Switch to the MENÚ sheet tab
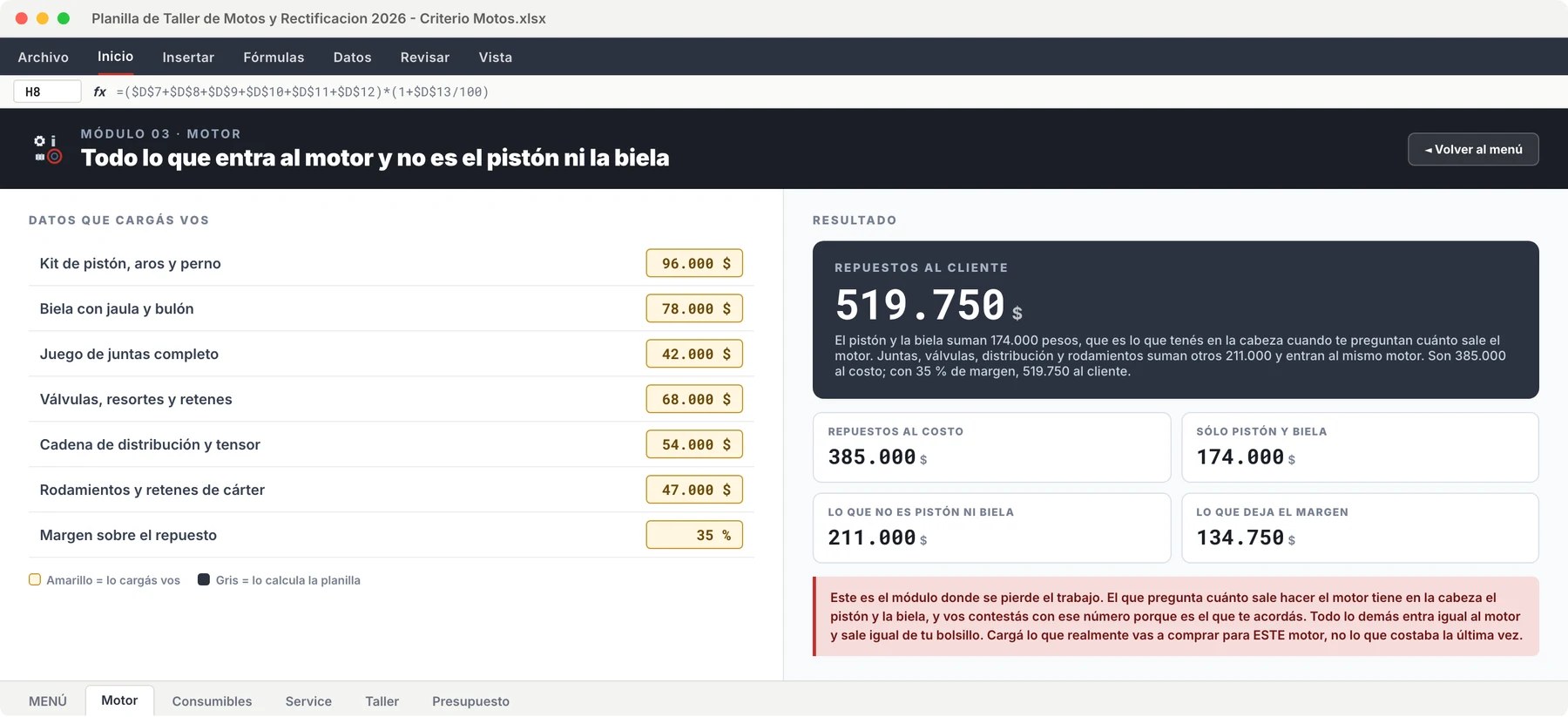This screenshot has height=717, width=1568. (48, 701)
